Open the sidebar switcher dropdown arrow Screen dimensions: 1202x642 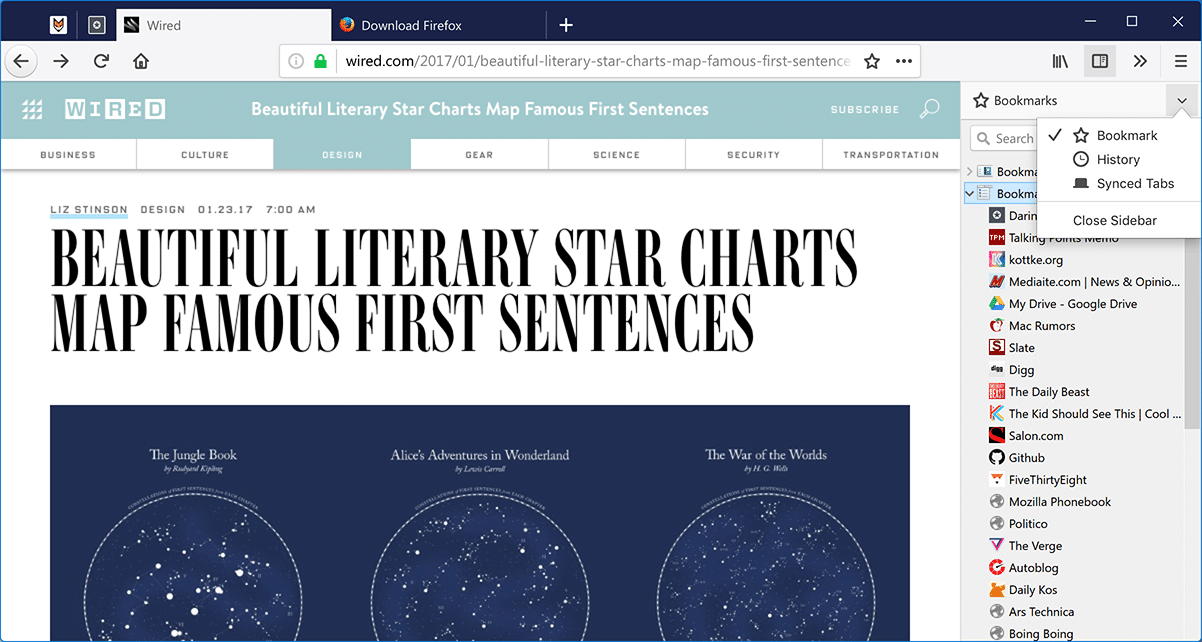(x=1182, y=101)
